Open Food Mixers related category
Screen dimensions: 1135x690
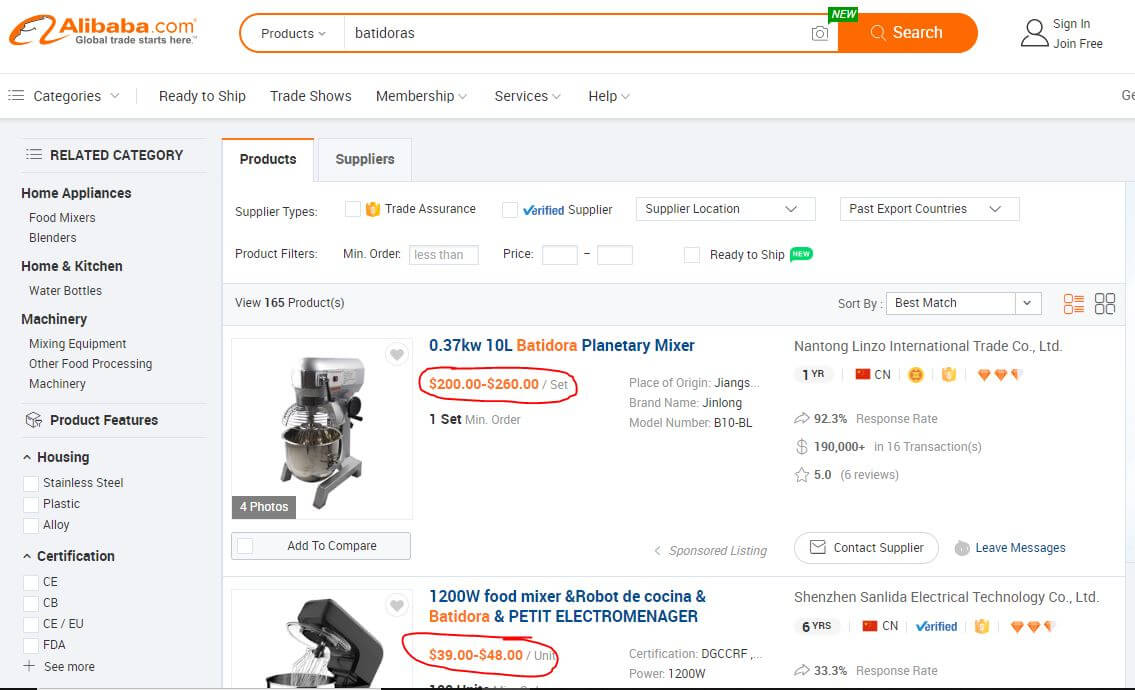tap(62, 217)
